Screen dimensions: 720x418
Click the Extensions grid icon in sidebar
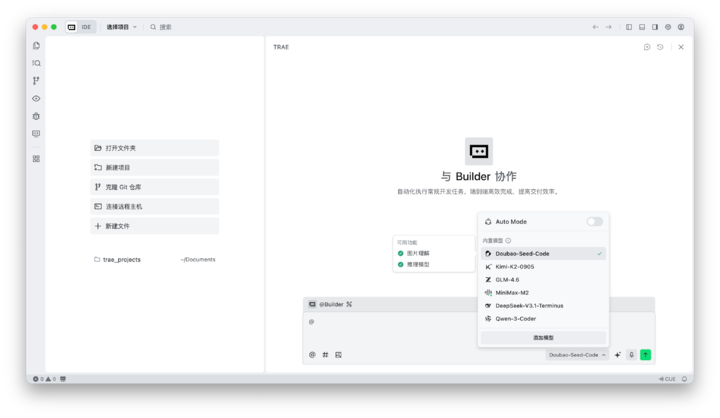[36, 159]
